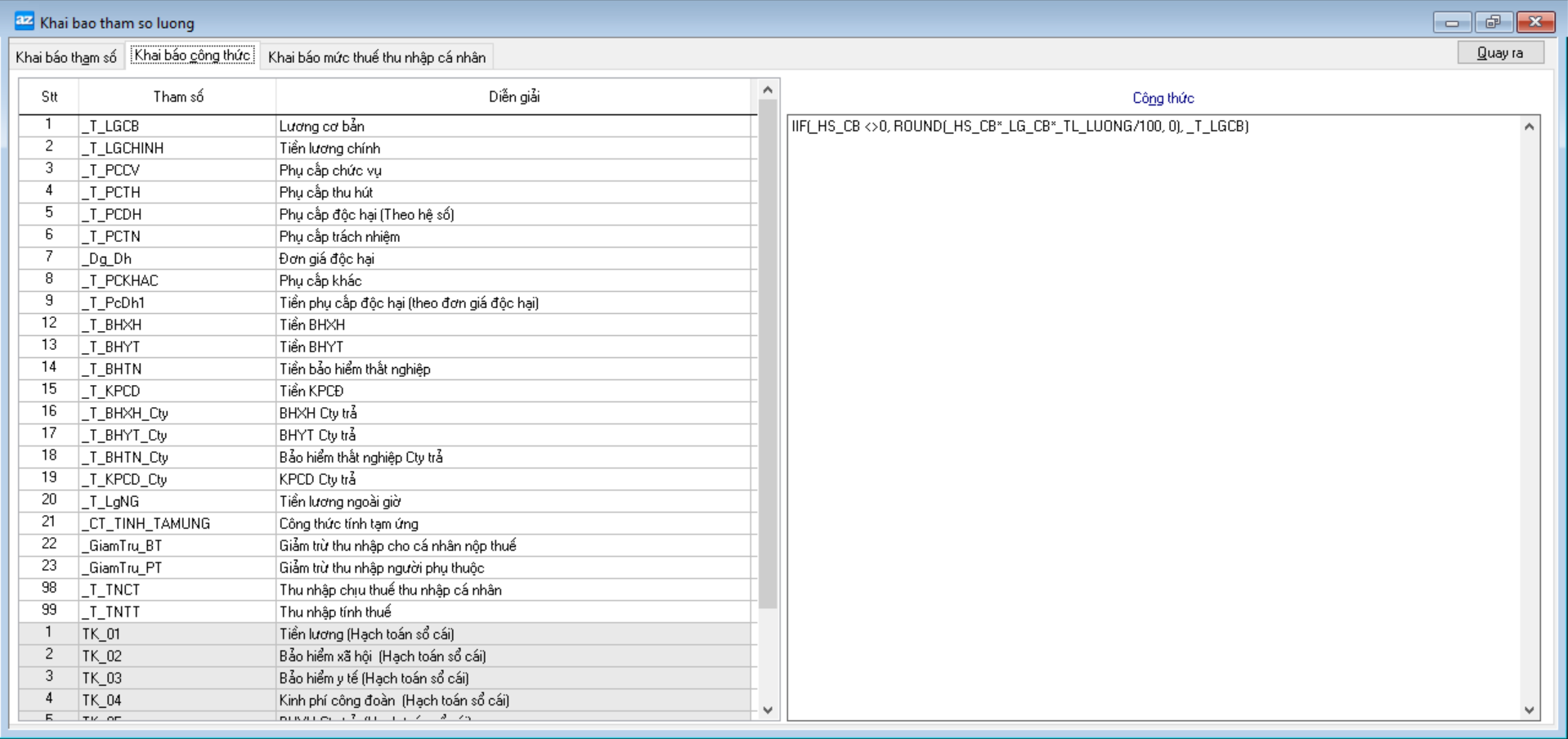Select the Khai báo công thức tab
The width and height of the screenshot is (1568, 739).
tap(192, 56)
